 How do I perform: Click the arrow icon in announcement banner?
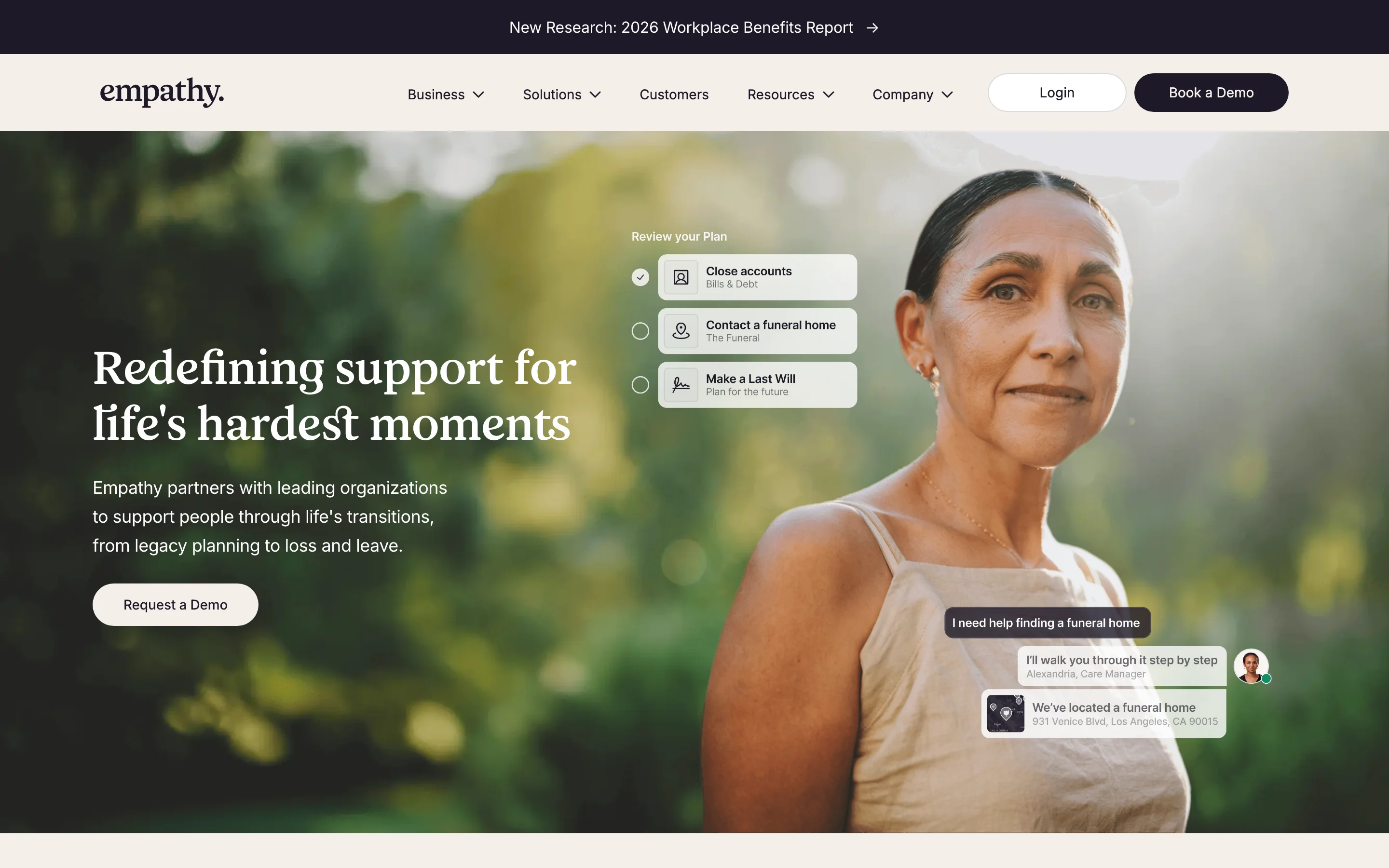point(872,27)
